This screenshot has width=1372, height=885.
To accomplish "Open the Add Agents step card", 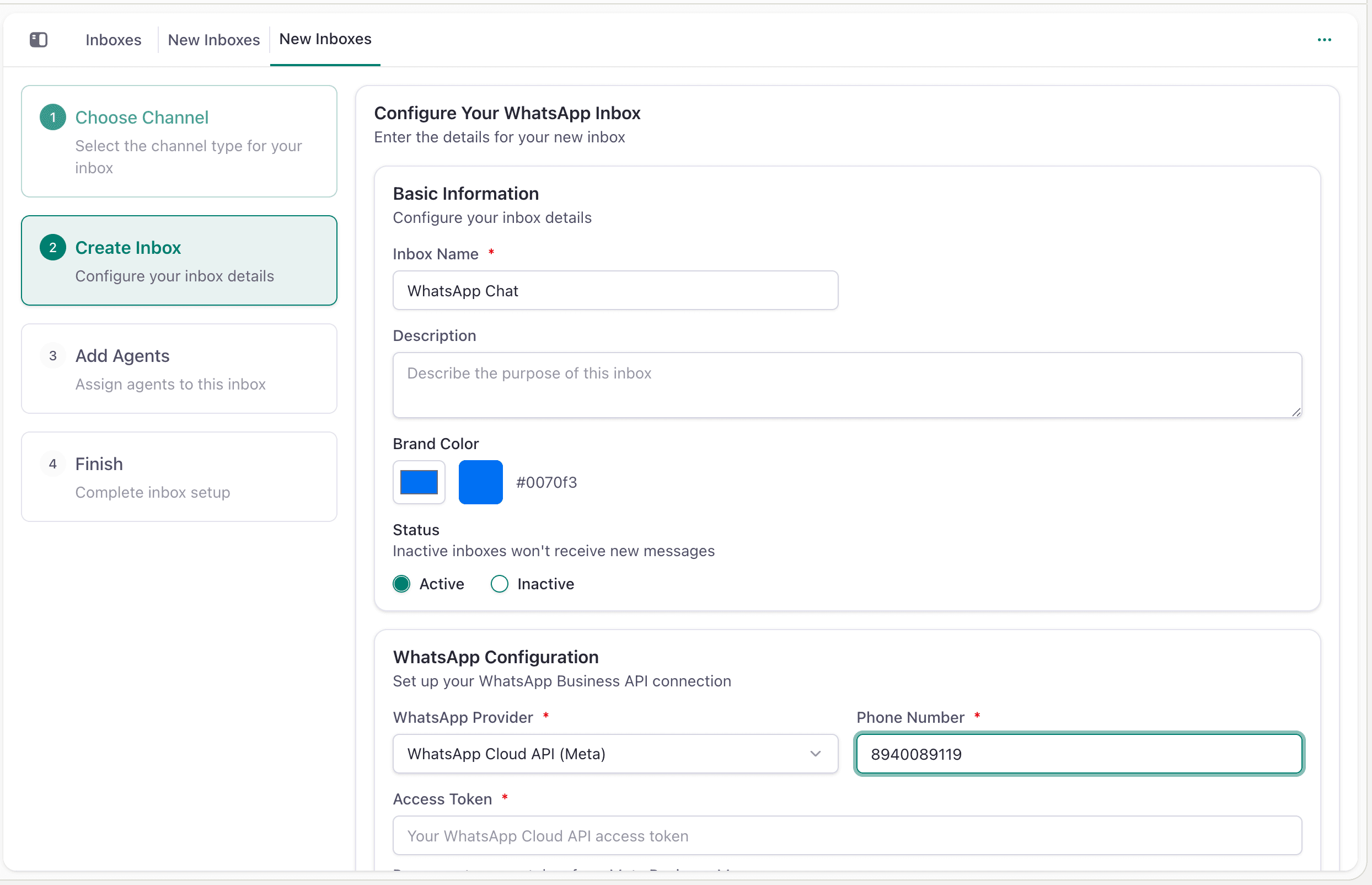I will click(179, 369).
